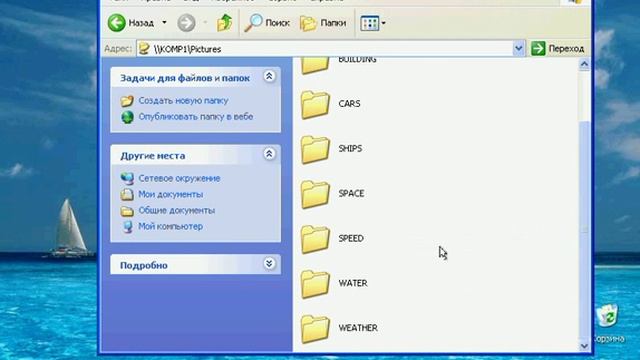Click the WEATHER folder name text
The width and height of the screenshot is (640, 360).
(x=358, y=328)
